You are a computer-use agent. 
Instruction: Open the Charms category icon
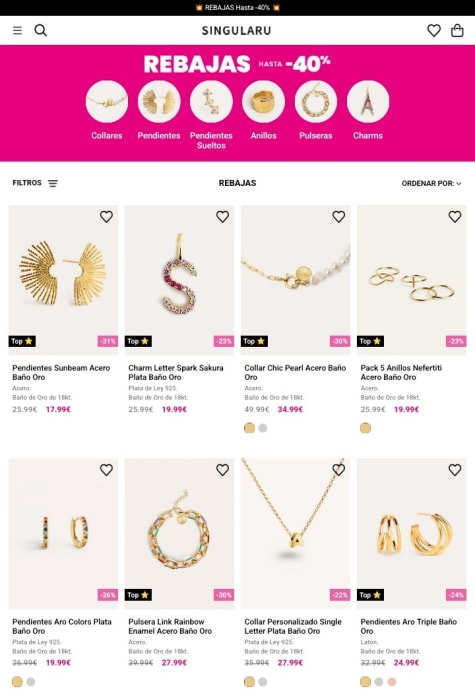pyautogui.click(x=368, y=102)
